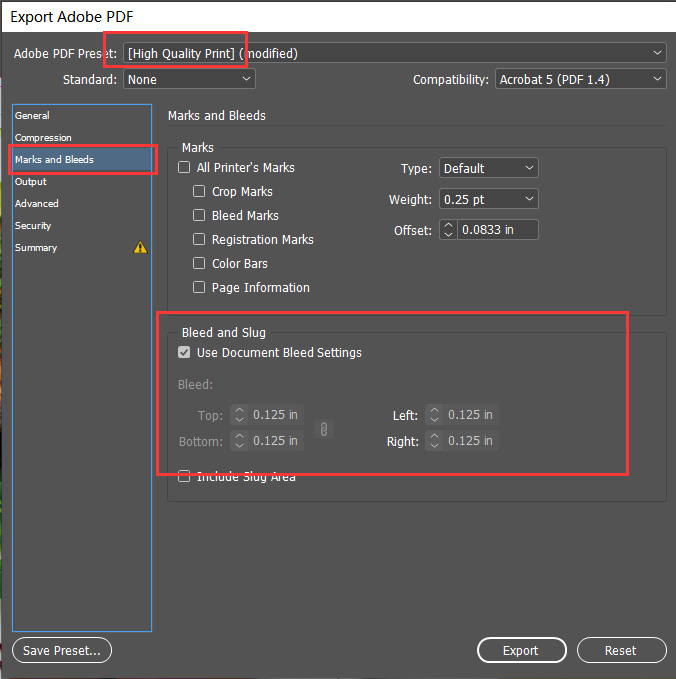Click the Right bleed stepper arrows
The width and height of the screenshot is (676, 679).
(434, 441)
